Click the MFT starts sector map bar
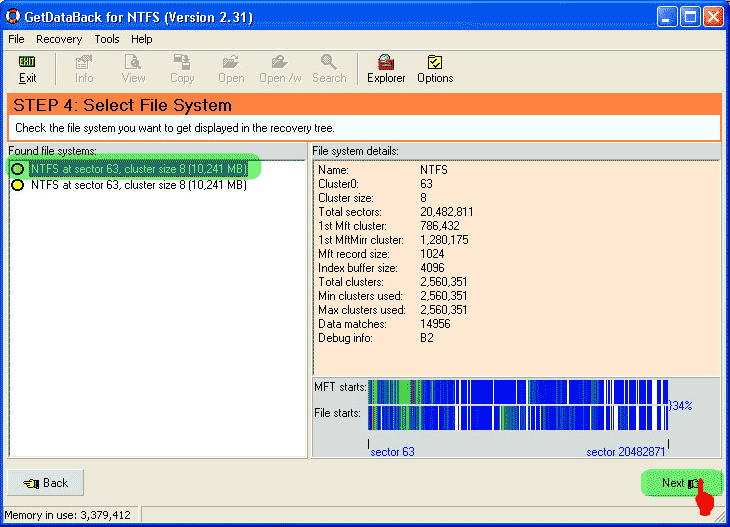Screen dimensions: 730x527 coord(518,392)
